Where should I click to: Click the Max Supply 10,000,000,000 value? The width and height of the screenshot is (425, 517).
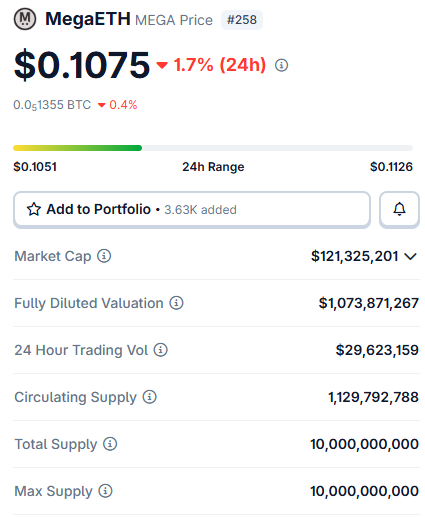pyautogui.click(x=364, y=491)
